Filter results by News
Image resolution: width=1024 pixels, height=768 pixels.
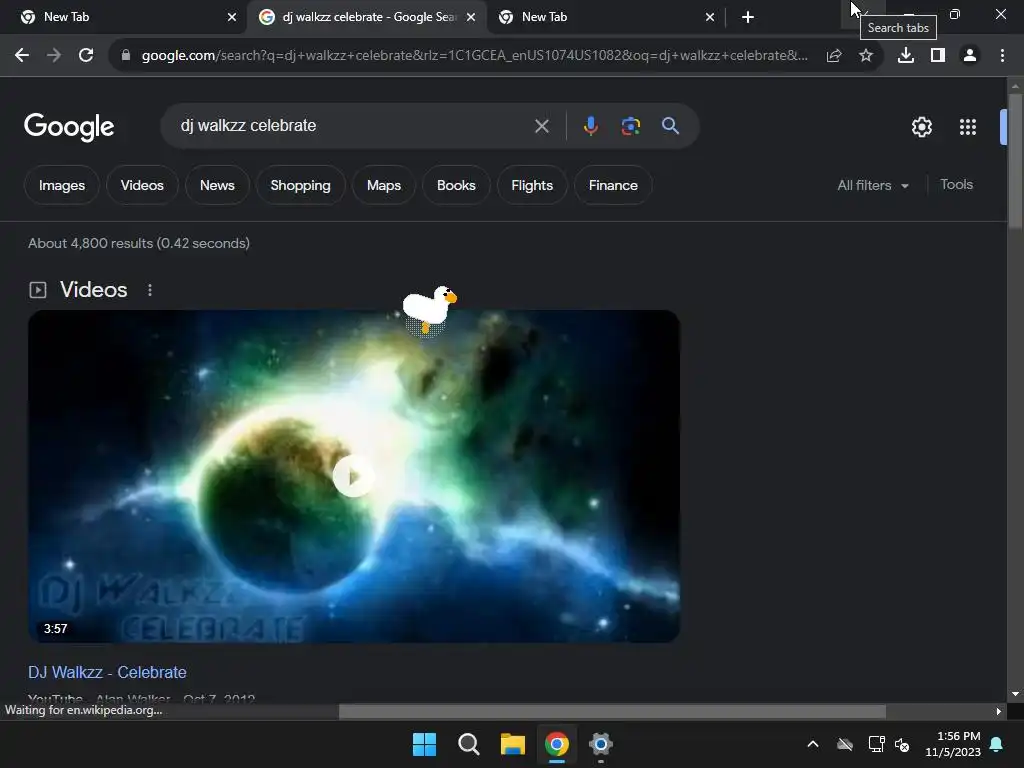tap(217, 185)
